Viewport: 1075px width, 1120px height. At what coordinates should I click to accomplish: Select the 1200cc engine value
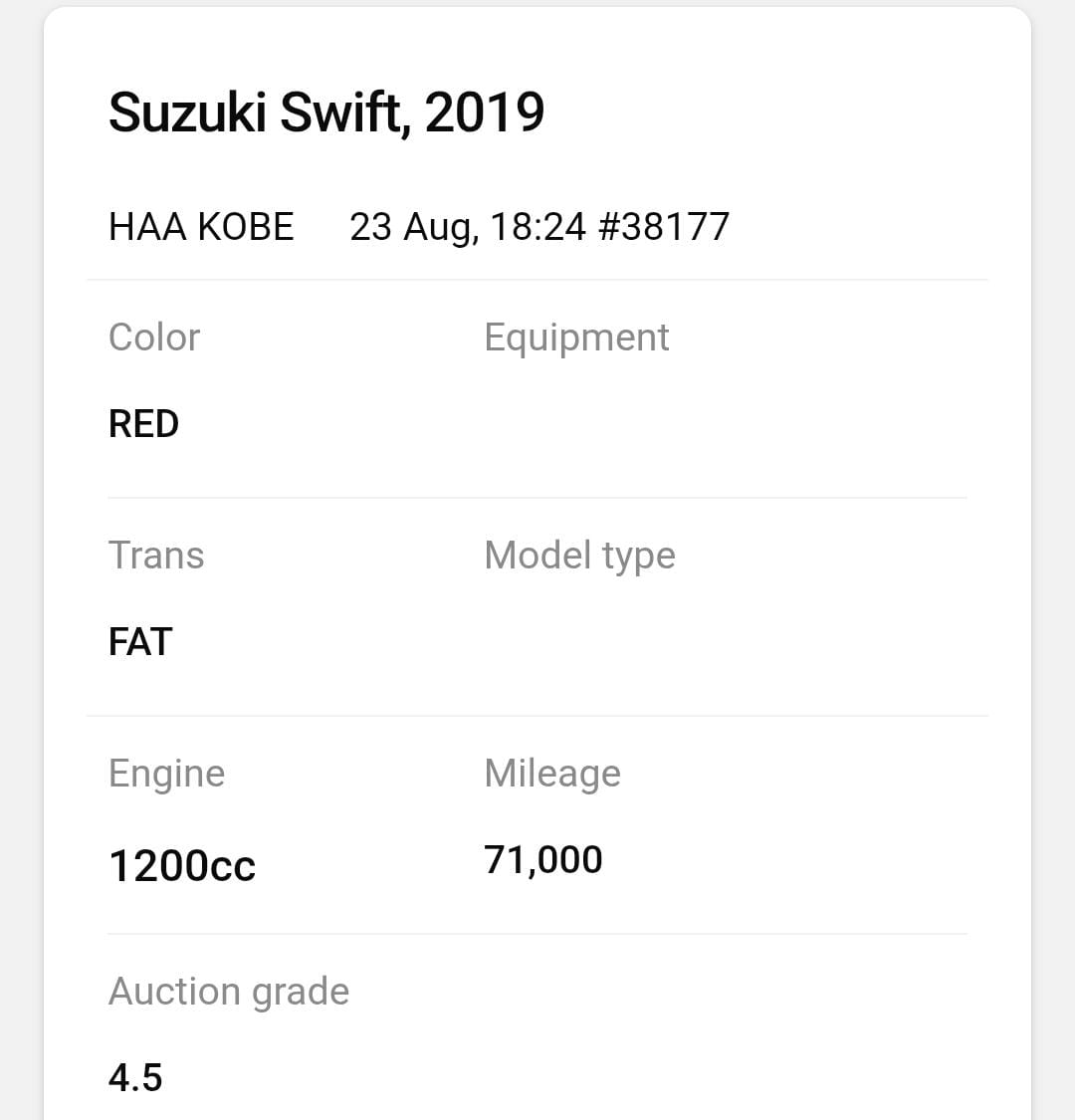(x=182, y=865)
